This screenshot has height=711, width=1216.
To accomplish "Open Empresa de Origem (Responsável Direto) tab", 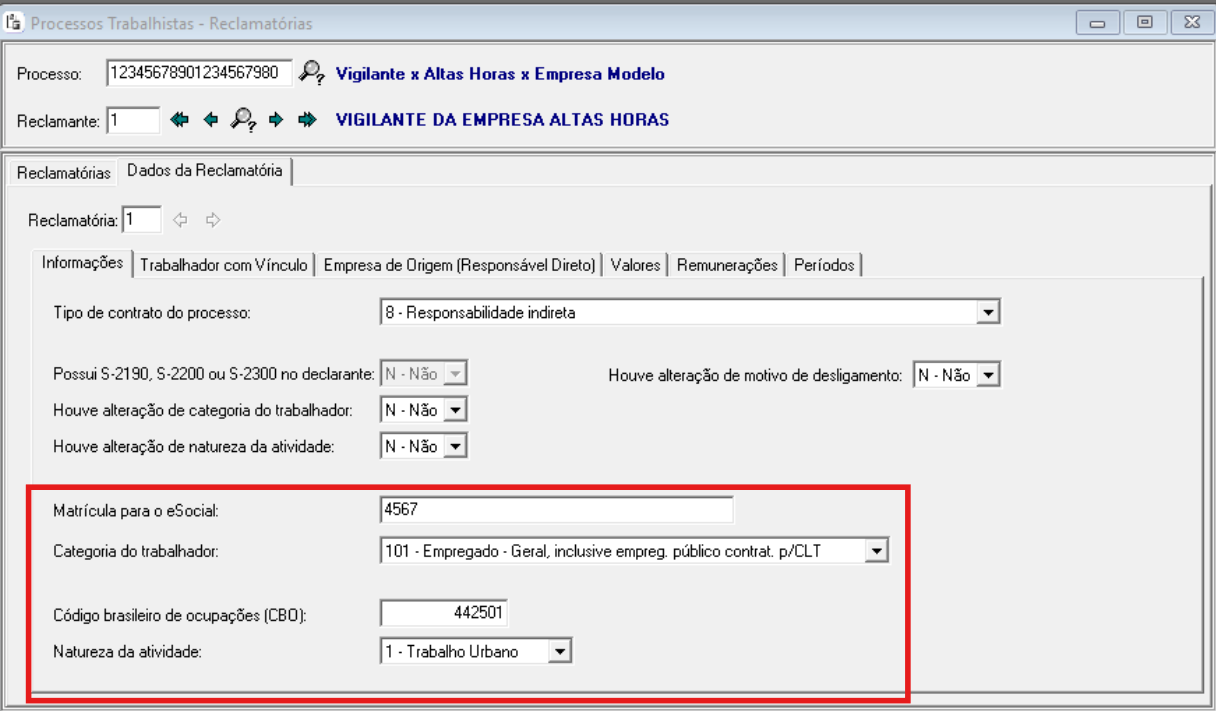I will pyautogui.click(x=459, y=265).
